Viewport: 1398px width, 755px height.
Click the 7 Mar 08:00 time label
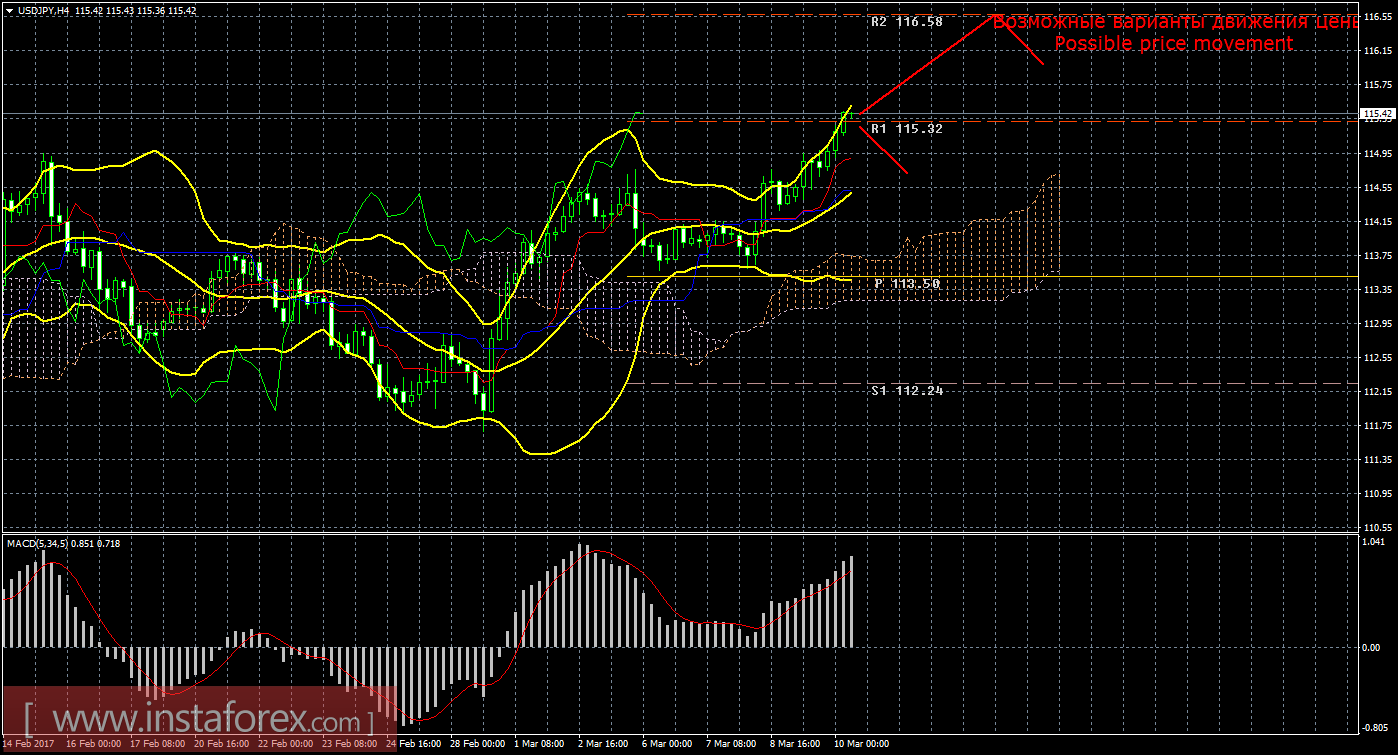point(732,745)
